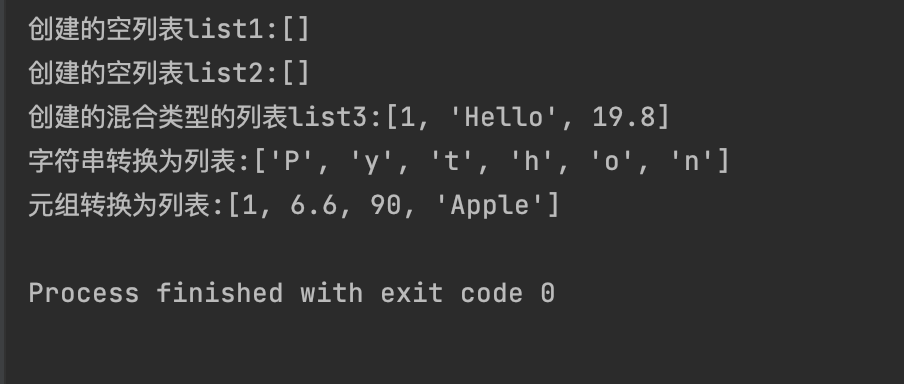Click the letter 'P' in the character list
The height and width of the screenshot is (384, 904).
(x=291, y=162)
